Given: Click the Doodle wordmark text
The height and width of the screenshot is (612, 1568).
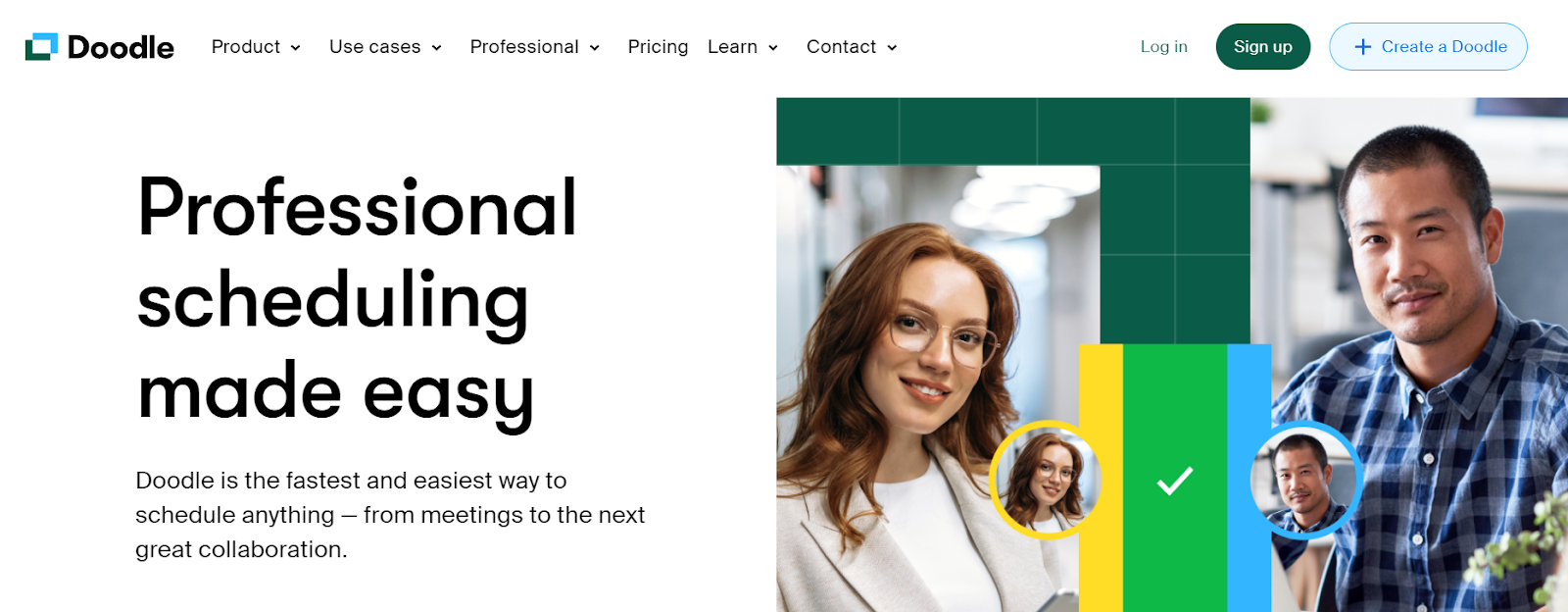Looking at the screenshot, I should (x=121, y=47).
